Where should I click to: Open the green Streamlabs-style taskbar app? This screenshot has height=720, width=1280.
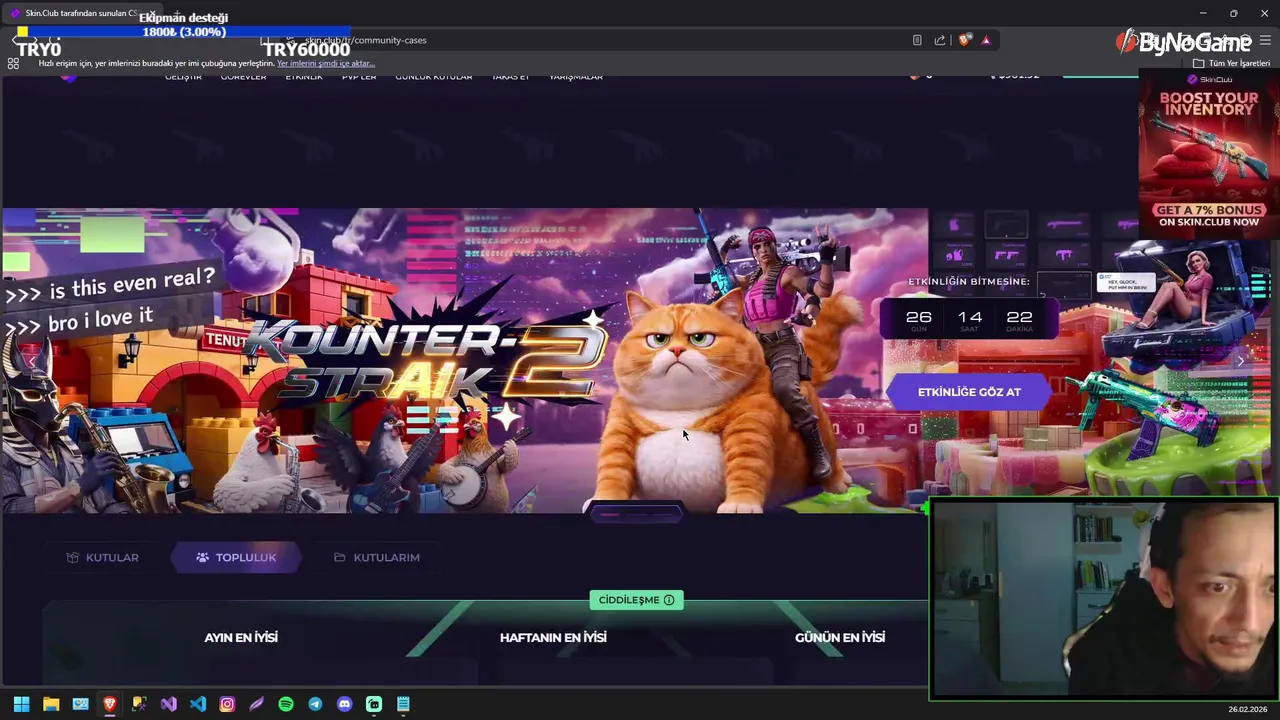coord(374,704)
